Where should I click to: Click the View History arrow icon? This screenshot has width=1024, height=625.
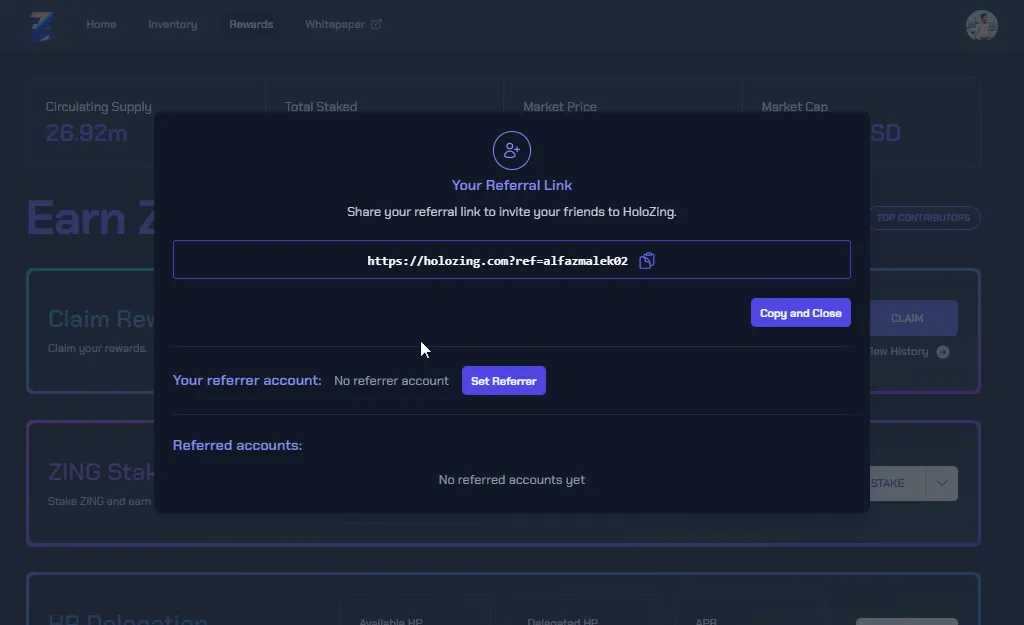pyautogui.click(x=942, y=352)
